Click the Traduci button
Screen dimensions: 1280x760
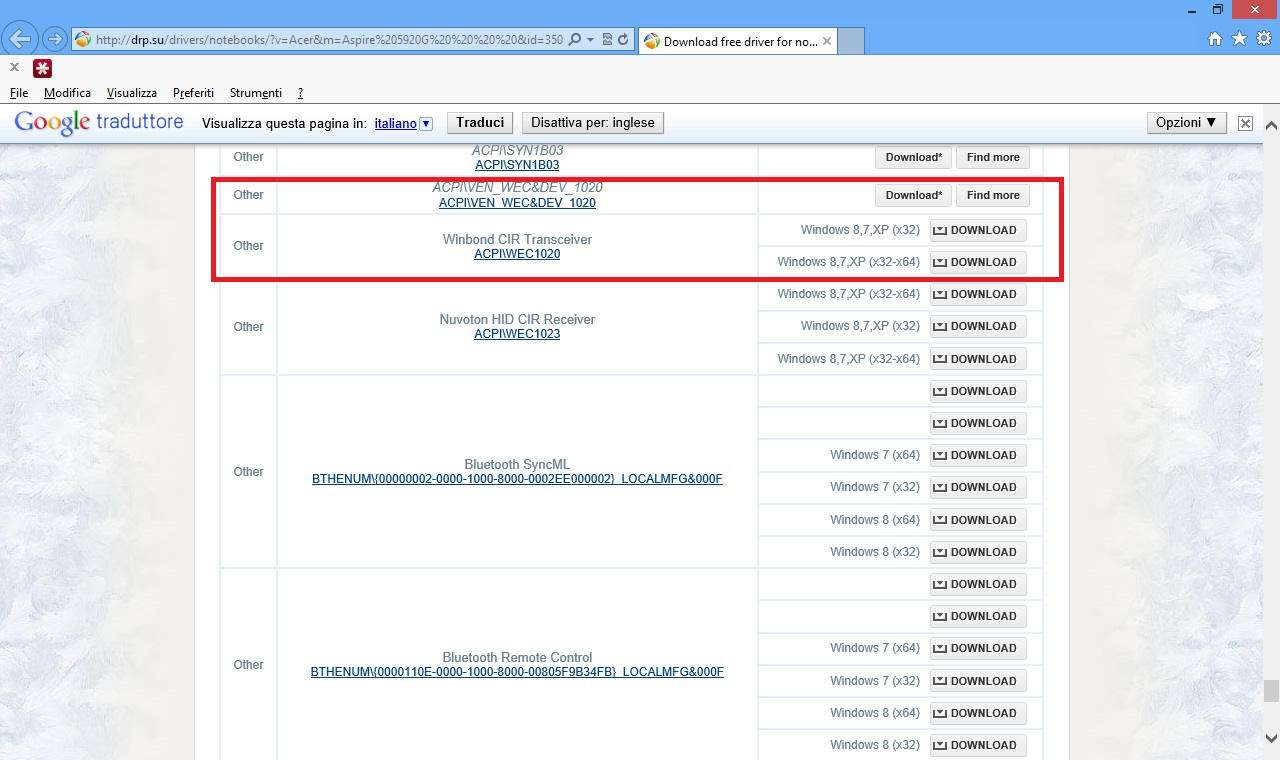[480, 123]
